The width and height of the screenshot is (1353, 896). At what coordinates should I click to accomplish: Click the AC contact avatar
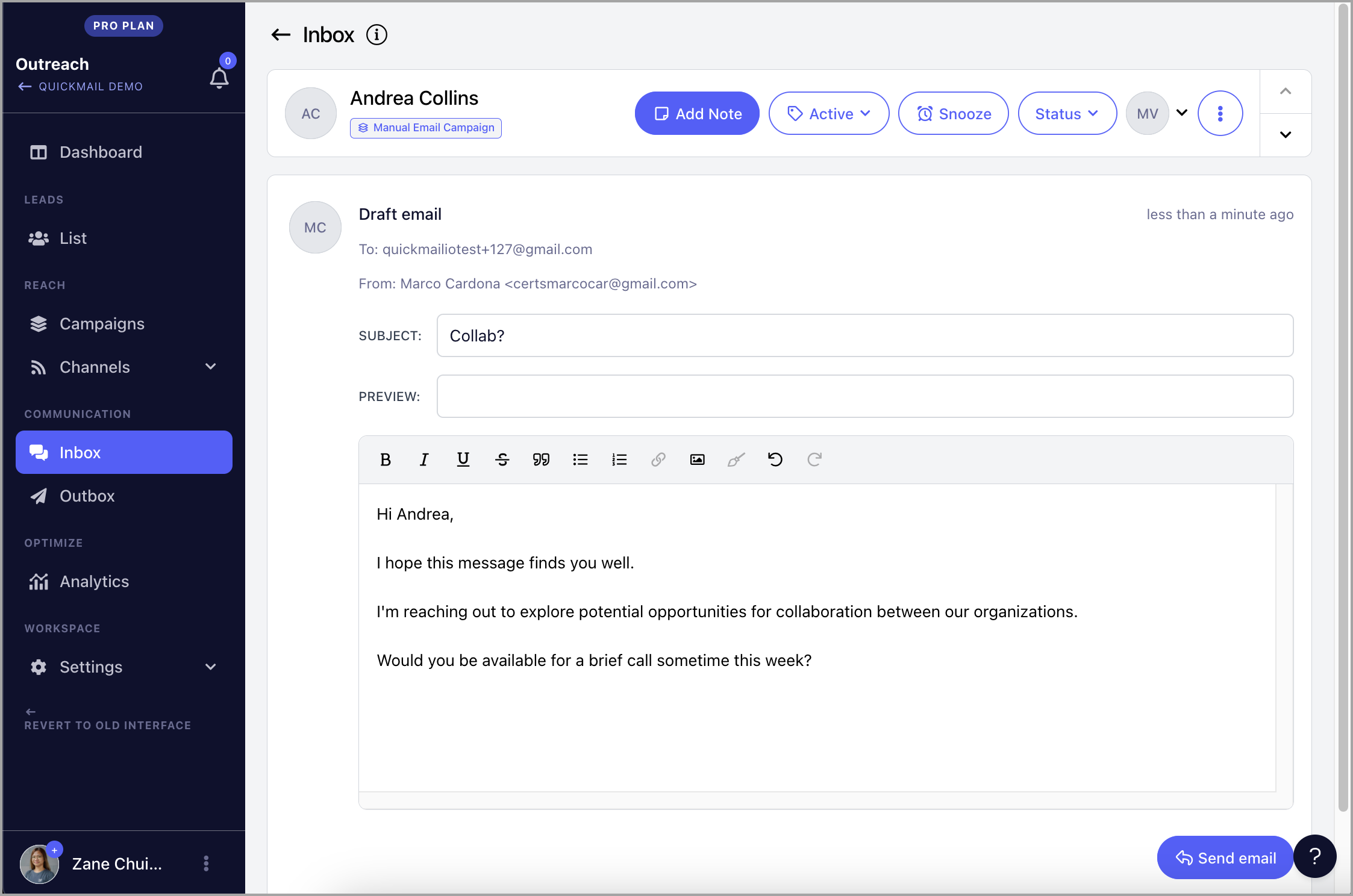(311, 114)
